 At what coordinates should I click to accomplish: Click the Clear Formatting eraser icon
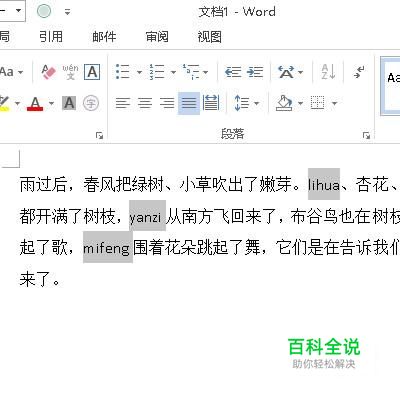tap(49, 72)
